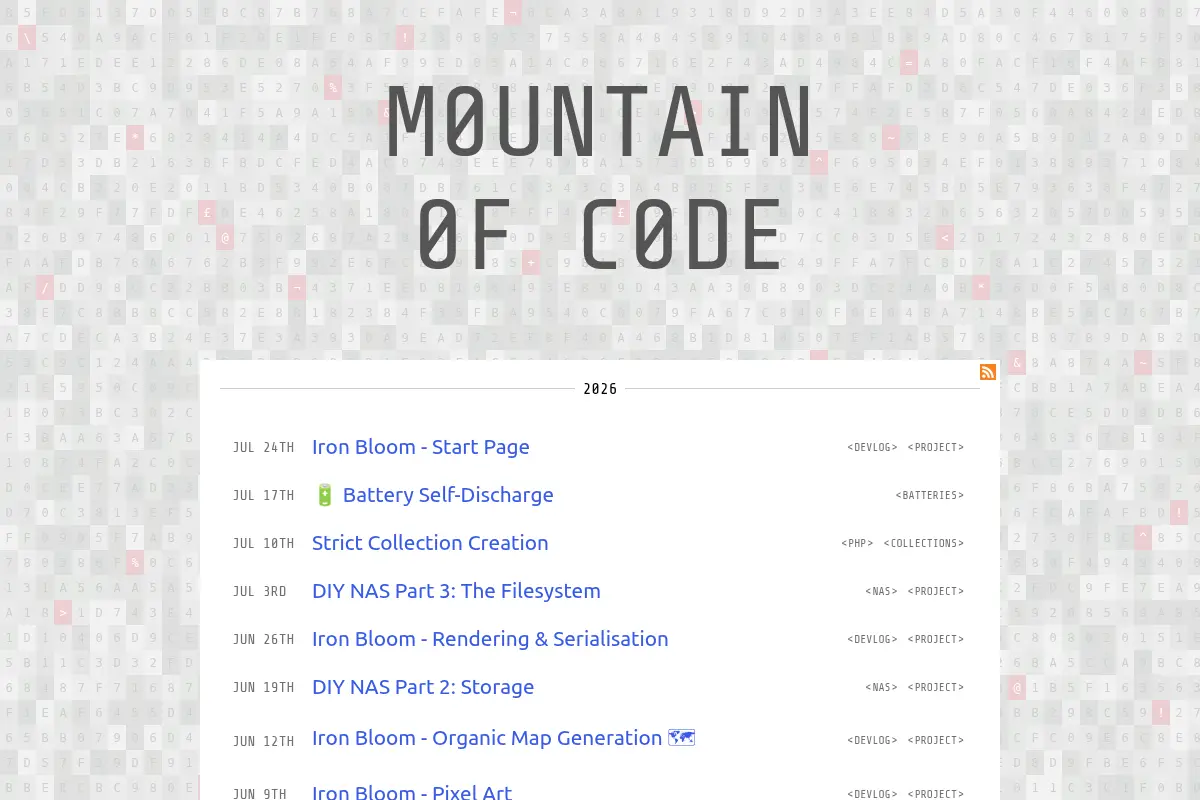The height and width of the screenshot is (800, 1200).
Task: Select the 2026 year heading
Action: (600, 389)
